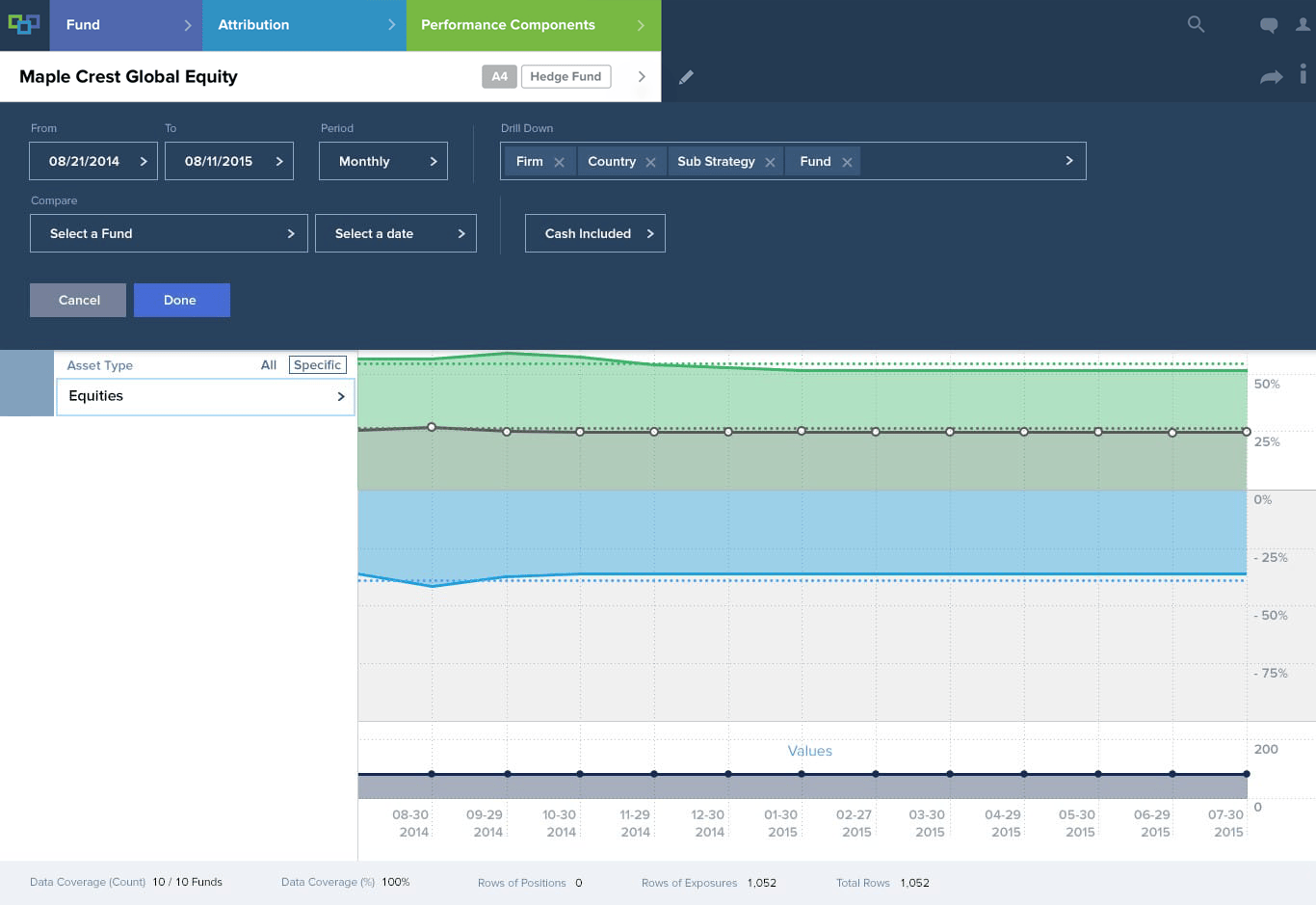
Task: Expand the Maple Crest Global Equity chevron
Action: point(642,76)
